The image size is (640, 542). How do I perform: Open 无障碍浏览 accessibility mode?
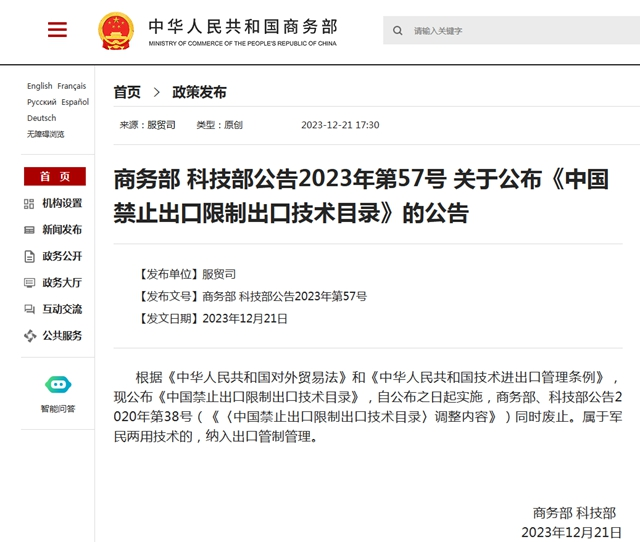[x=46, y=134]
